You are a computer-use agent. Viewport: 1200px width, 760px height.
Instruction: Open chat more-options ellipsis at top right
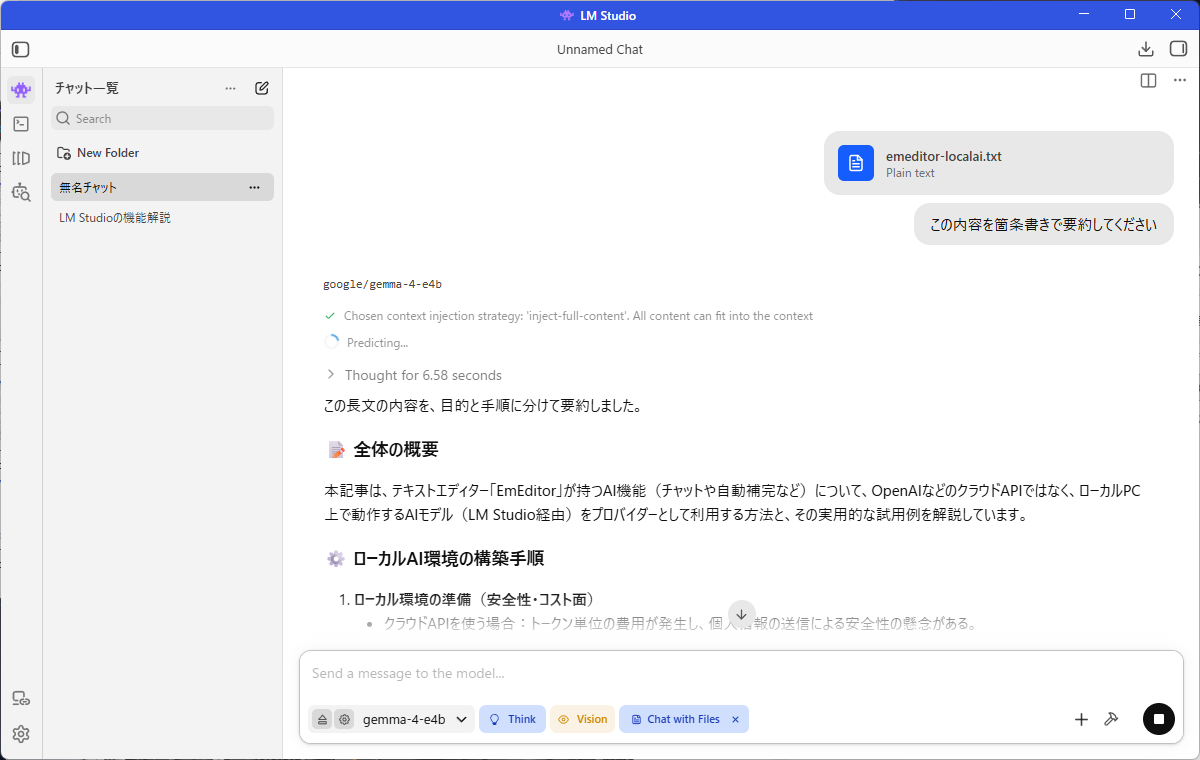[1179, 80]
